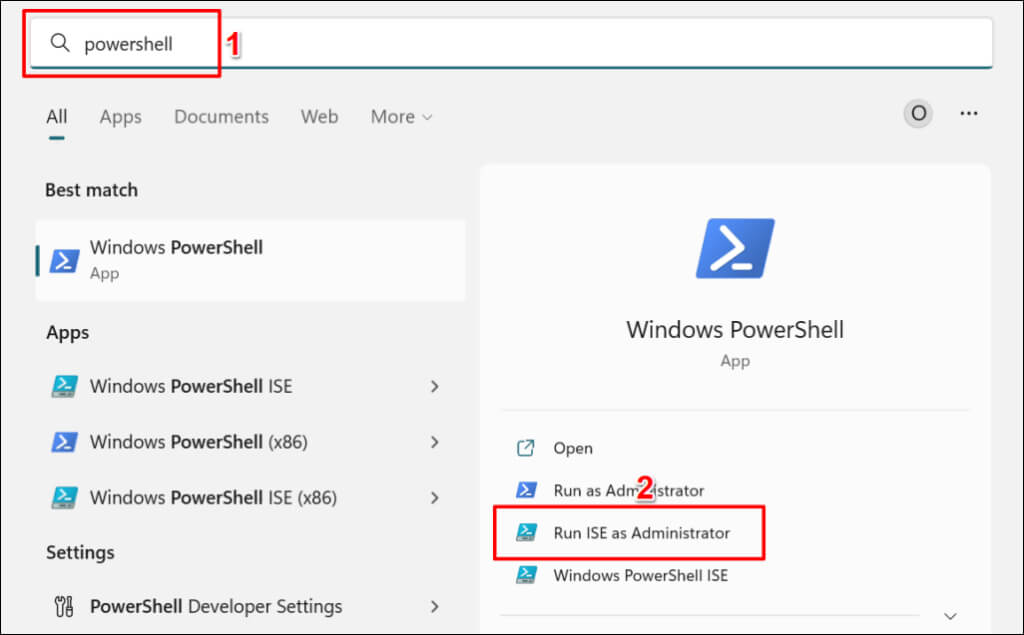1024x635 pixels.
Task: Open the More filter dropdown
Action: click(401, 117)
